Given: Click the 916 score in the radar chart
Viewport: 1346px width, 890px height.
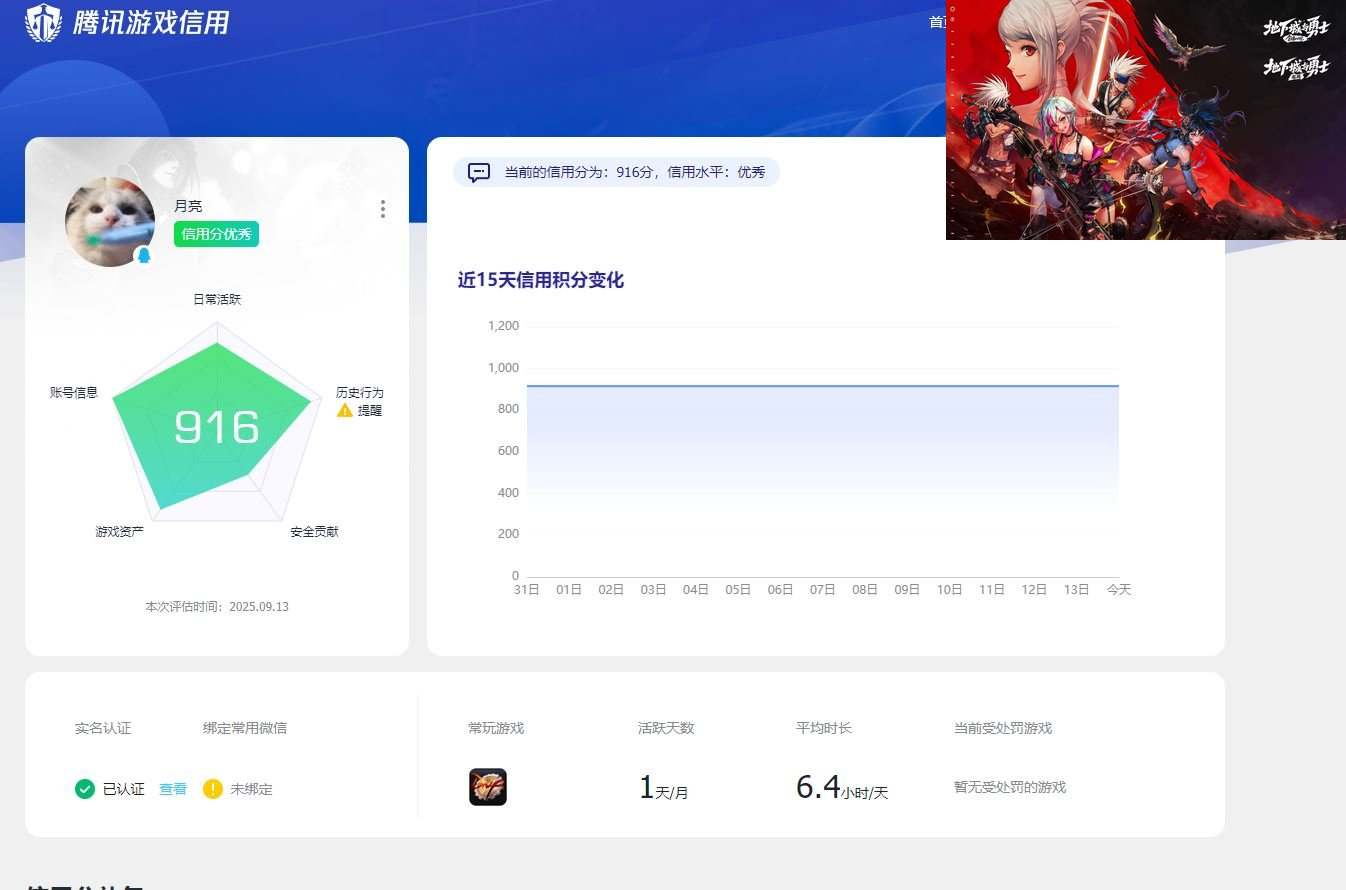Looking at the screenshot, I should tap(217, 427).
